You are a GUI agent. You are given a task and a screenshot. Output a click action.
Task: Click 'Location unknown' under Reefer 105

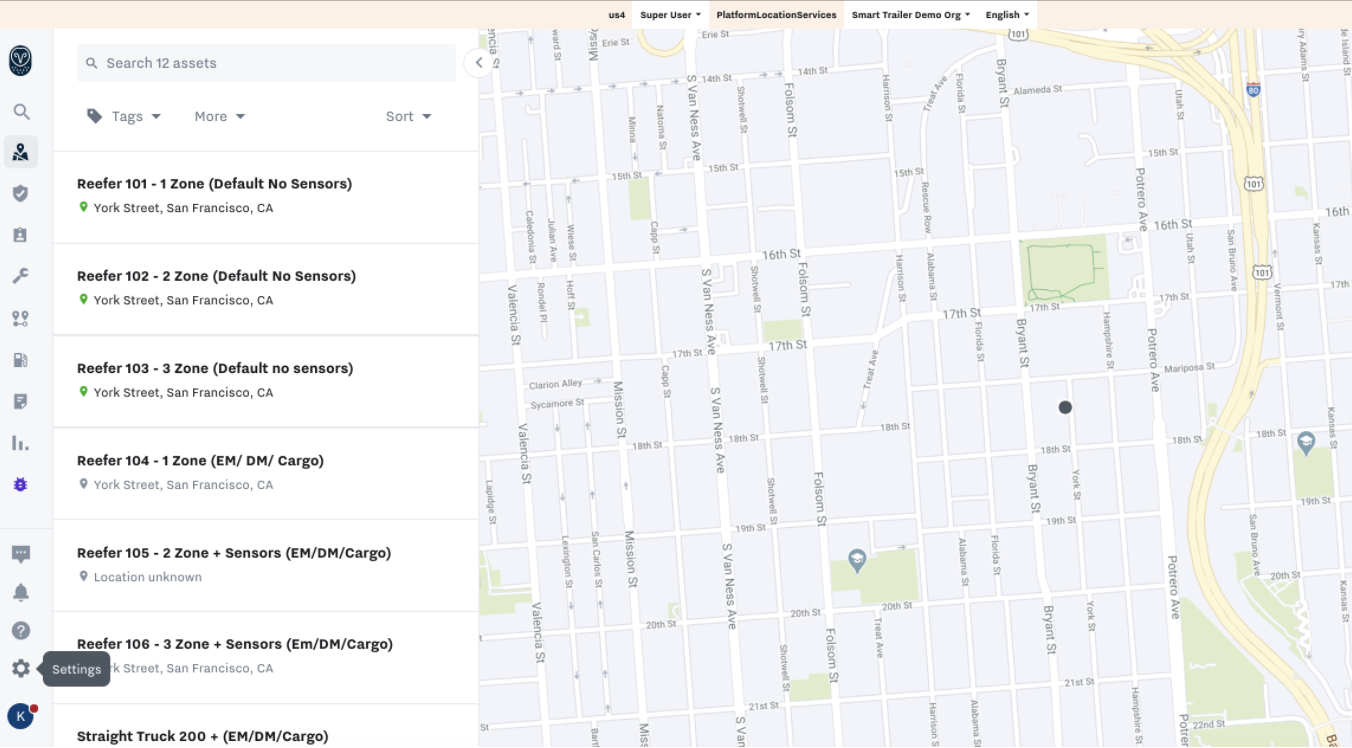[148, 577]
